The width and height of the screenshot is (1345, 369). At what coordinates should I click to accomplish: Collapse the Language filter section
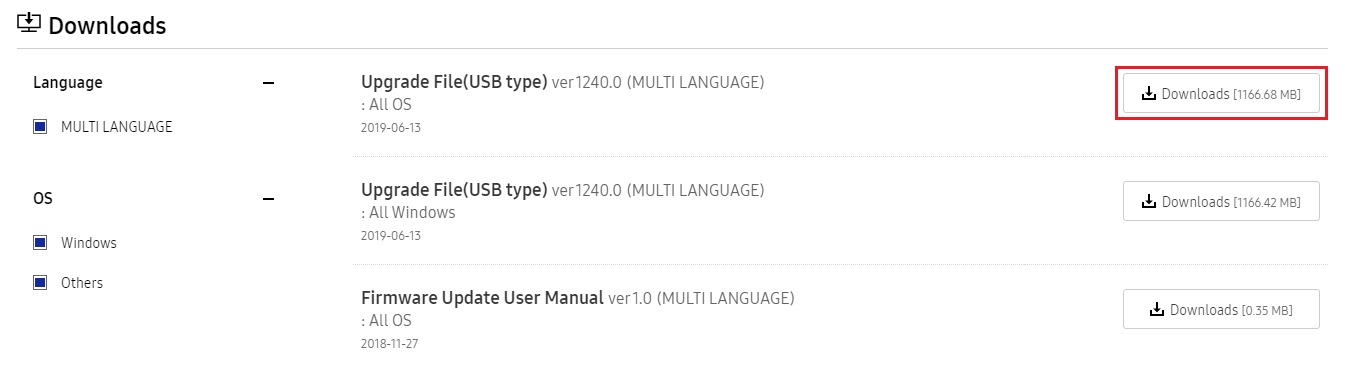268,83
